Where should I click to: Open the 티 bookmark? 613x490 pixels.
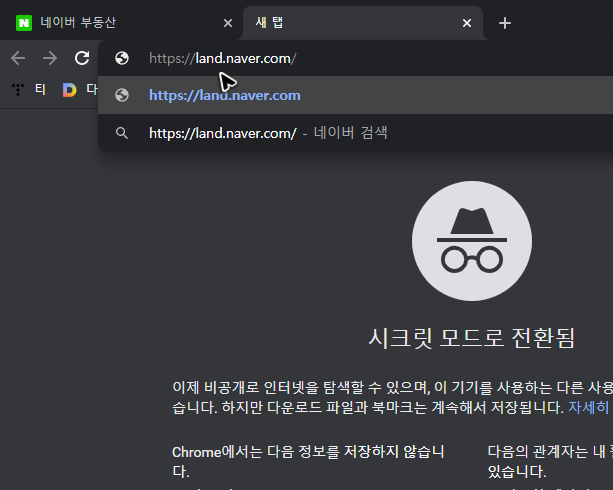coord(29,90)
